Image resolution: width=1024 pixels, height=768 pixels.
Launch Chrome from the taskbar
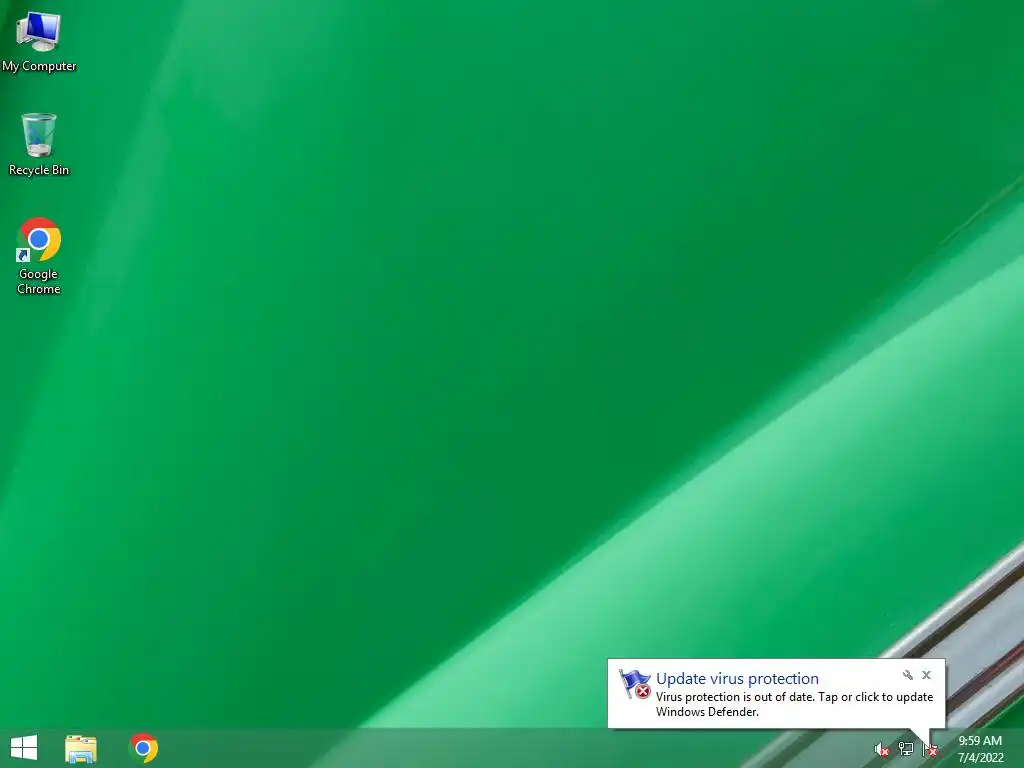point(143,748)
